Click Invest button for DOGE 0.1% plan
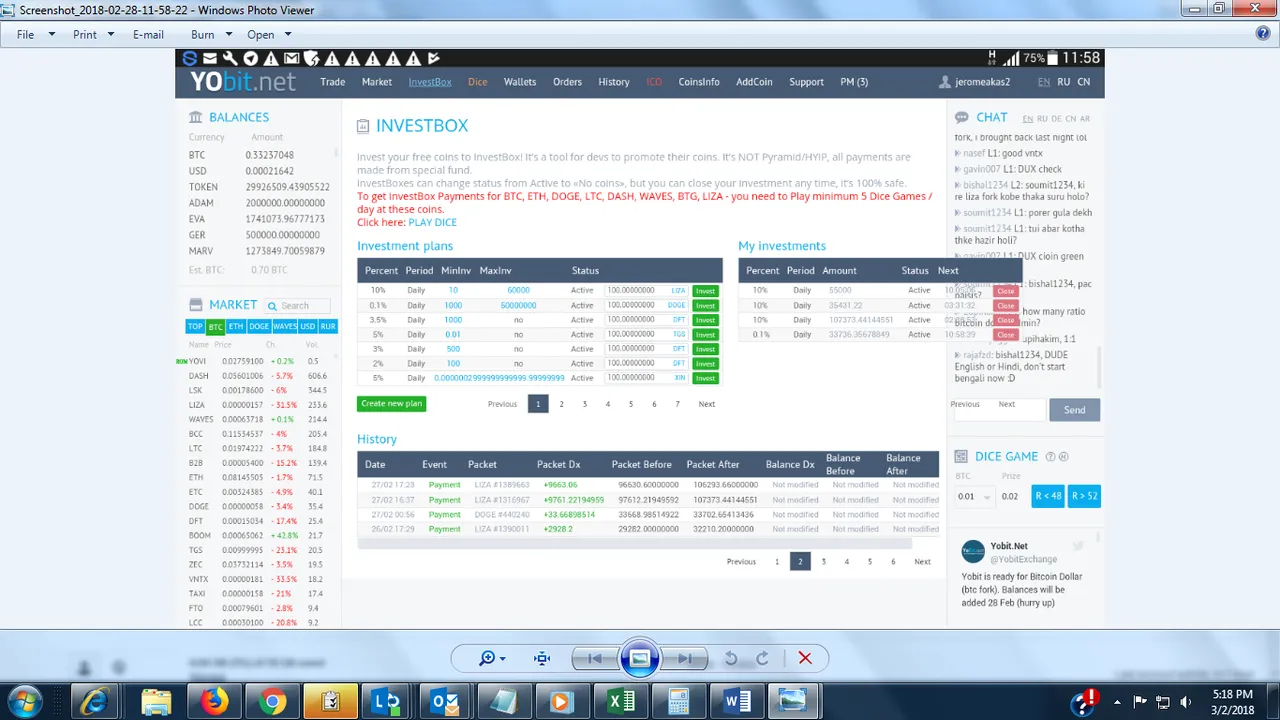The image size is (1280, 720). [706, 305]
